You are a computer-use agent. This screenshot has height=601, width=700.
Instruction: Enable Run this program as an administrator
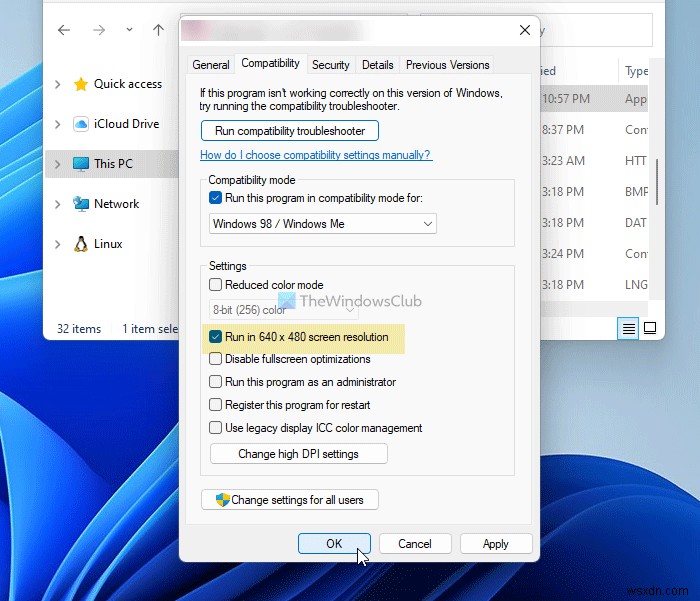pyautogui.click(x=215, y=382)
